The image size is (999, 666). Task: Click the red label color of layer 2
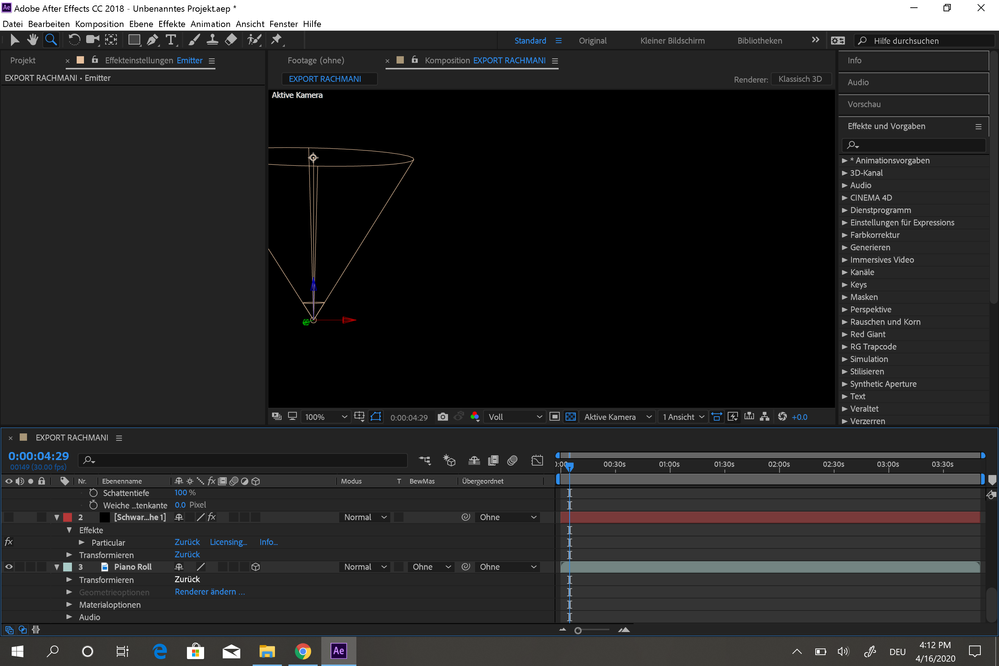(x=67, y=517)
